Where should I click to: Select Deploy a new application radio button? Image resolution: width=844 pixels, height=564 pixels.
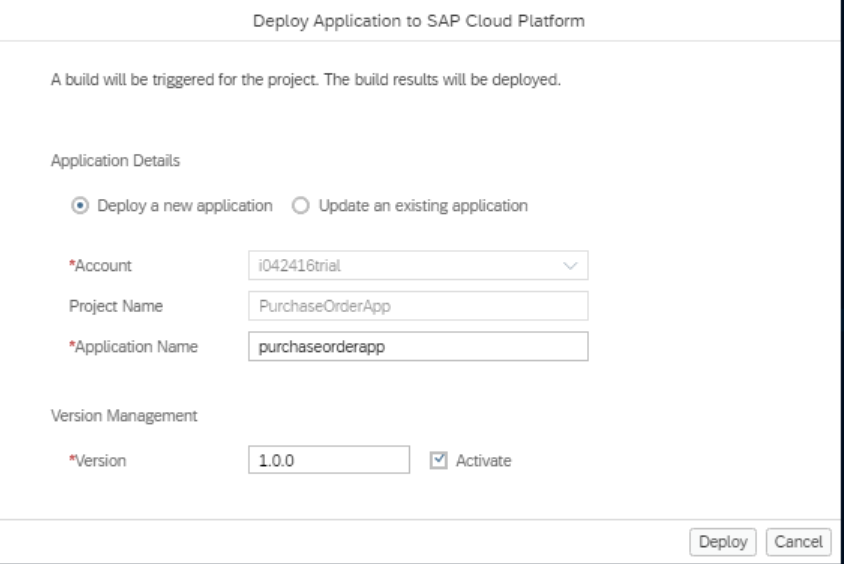pos(80,206)
